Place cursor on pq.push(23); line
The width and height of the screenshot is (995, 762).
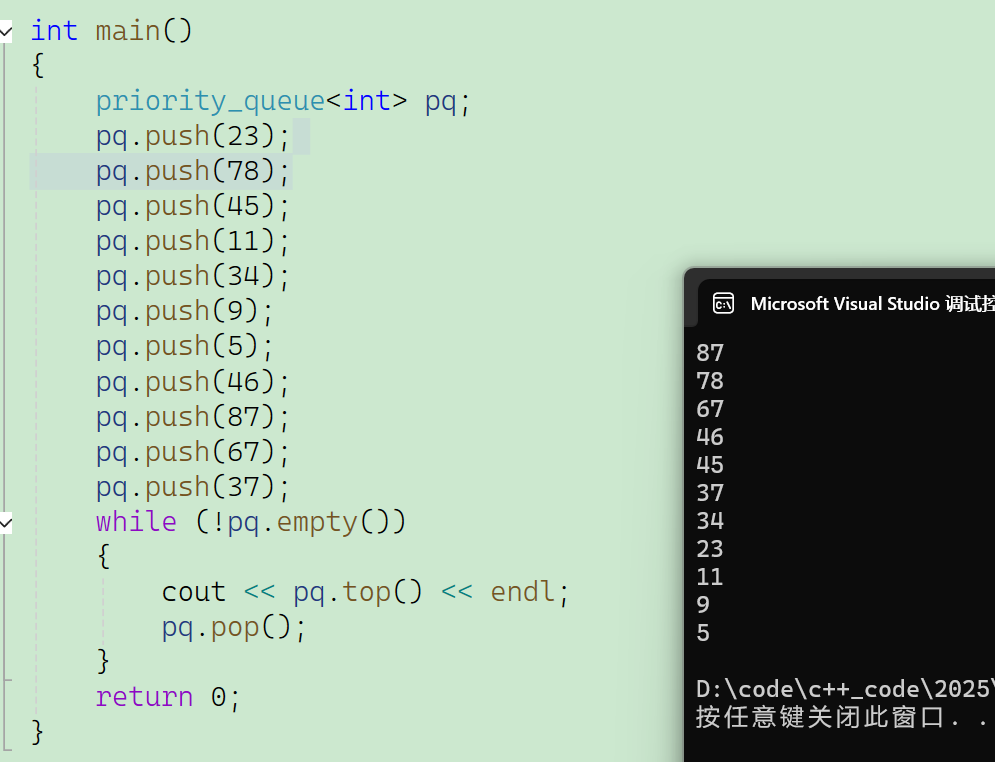193,136
